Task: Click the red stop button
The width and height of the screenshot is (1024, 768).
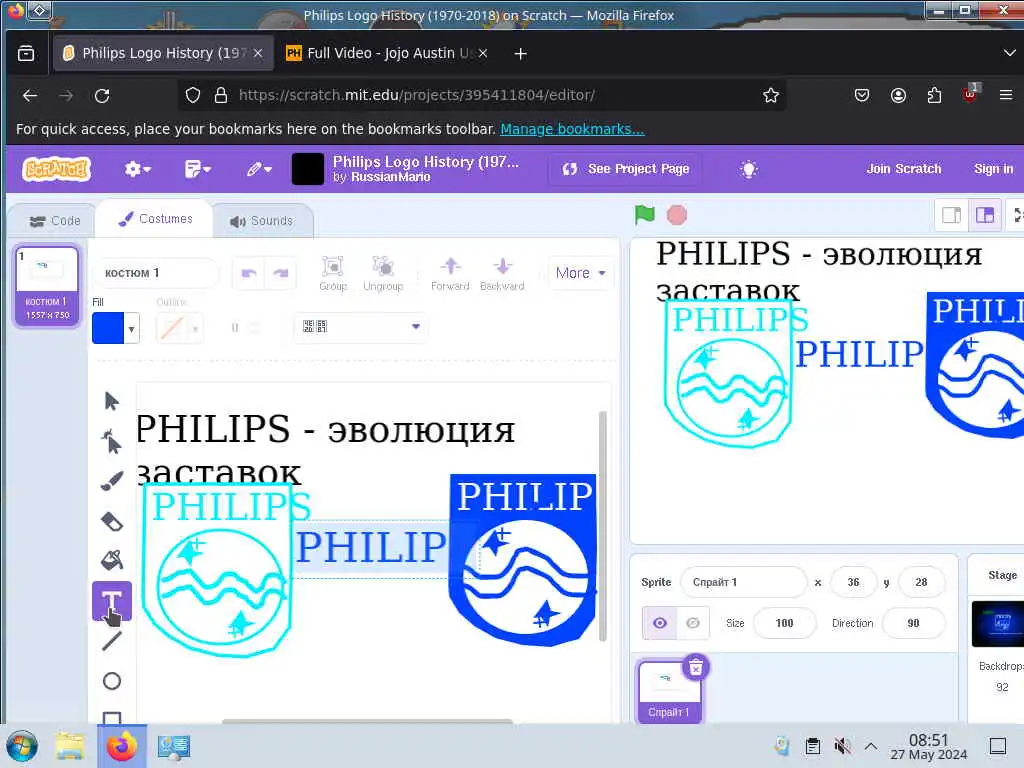Action: click(x=677, y=215)
